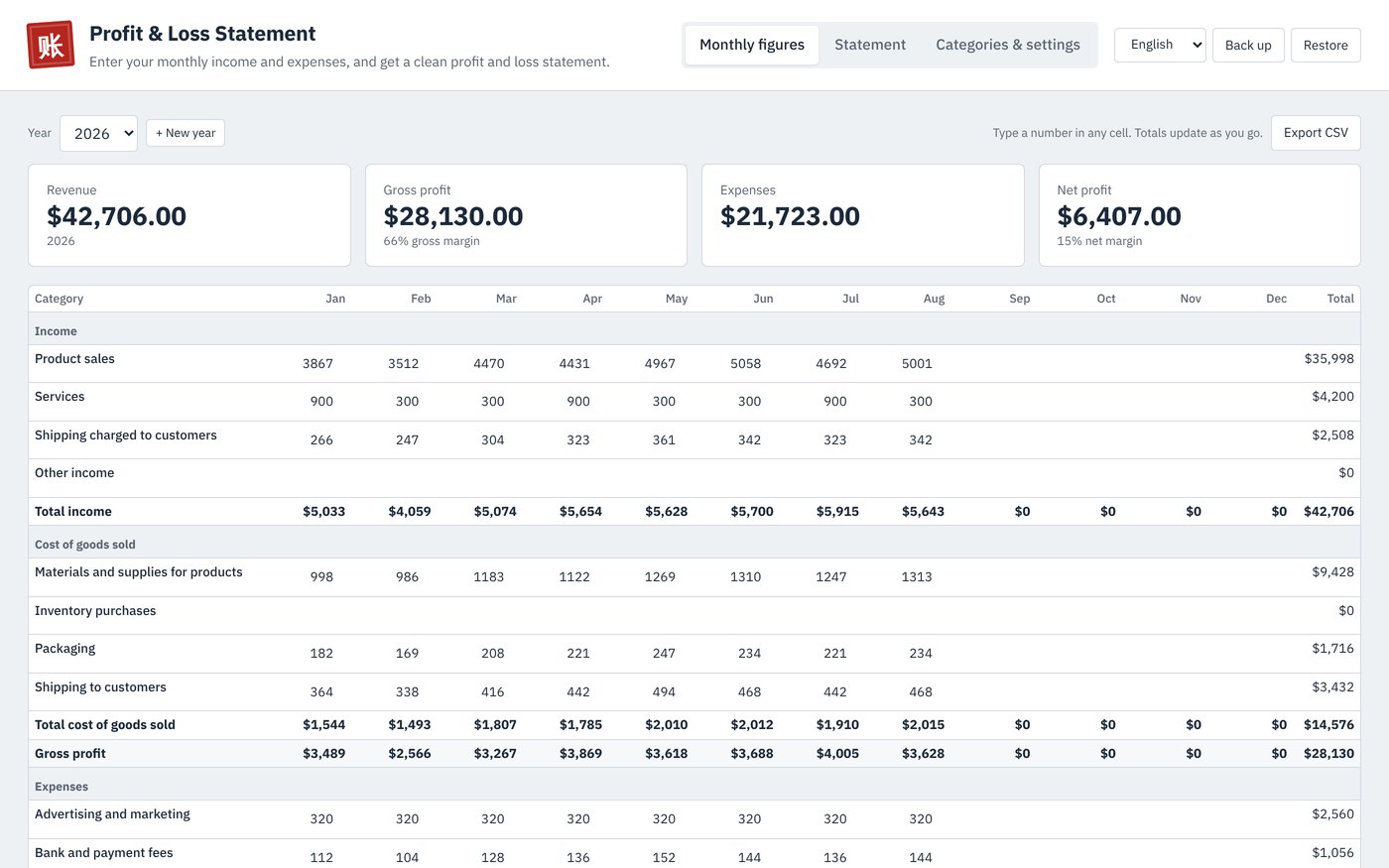Edit Advertising and marketing Jan cell 320
This screenshot has height=868, width=1389.
(310, 819)
